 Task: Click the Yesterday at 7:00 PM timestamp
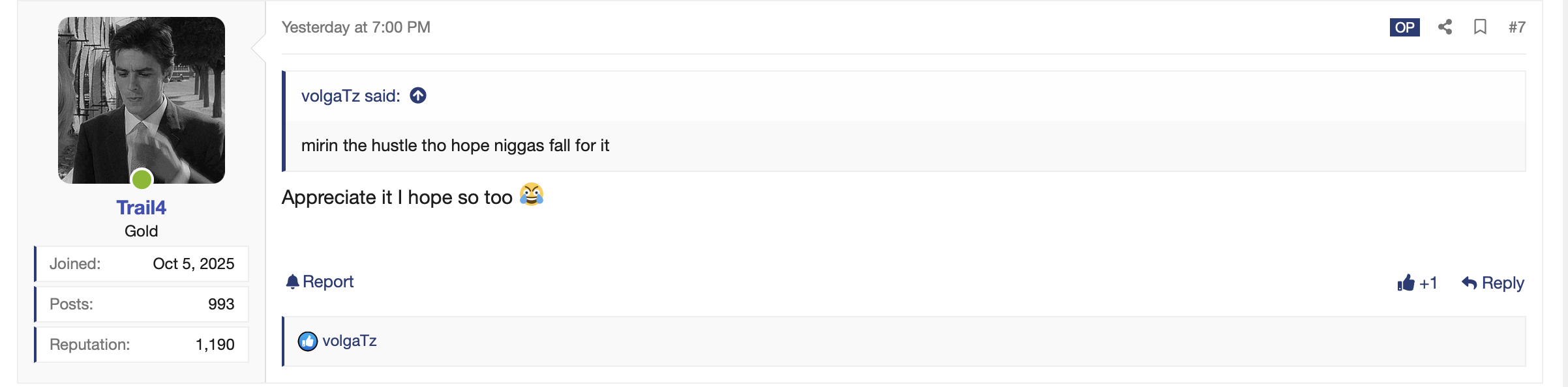[x=356, y=27]
